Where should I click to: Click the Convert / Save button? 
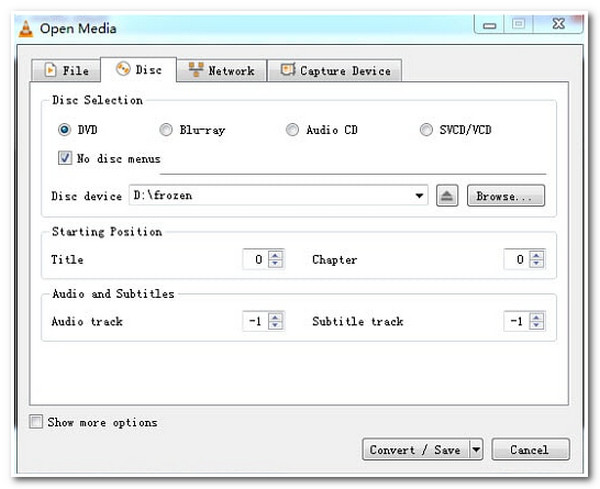416,450
